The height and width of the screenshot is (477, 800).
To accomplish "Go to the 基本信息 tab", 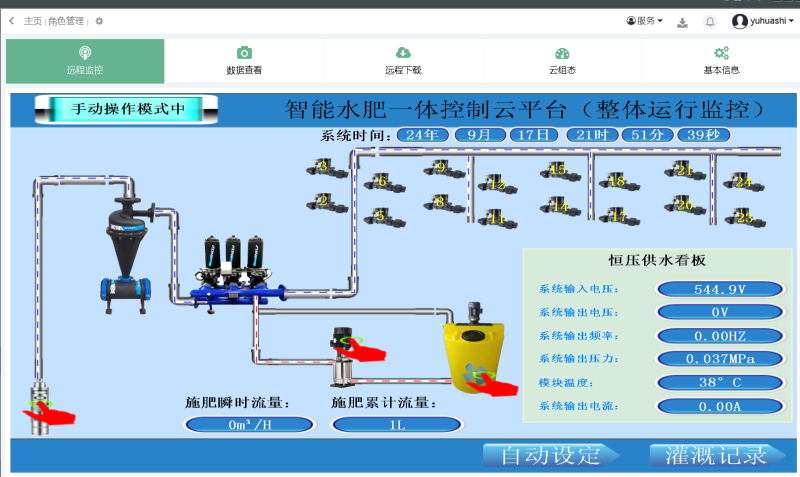I will 721,61.
